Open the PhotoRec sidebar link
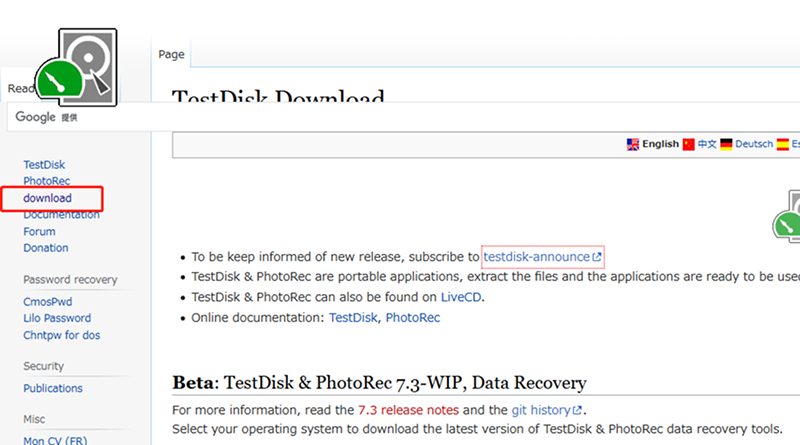The height and width of the screenshot is (445, 800). click(46, 181)
